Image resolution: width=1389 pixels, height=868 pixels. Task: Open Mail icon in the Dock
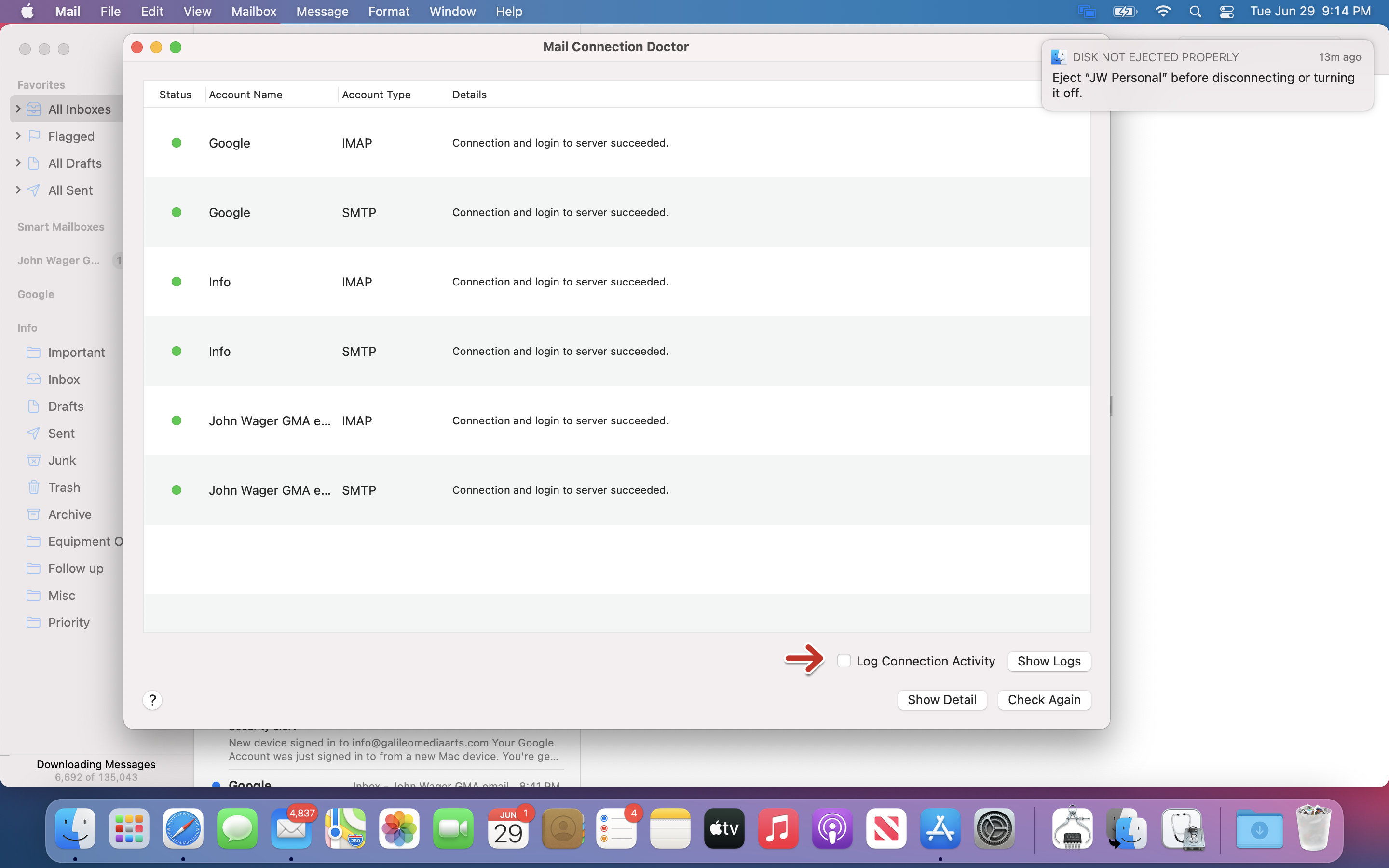(x=291, y=828)
